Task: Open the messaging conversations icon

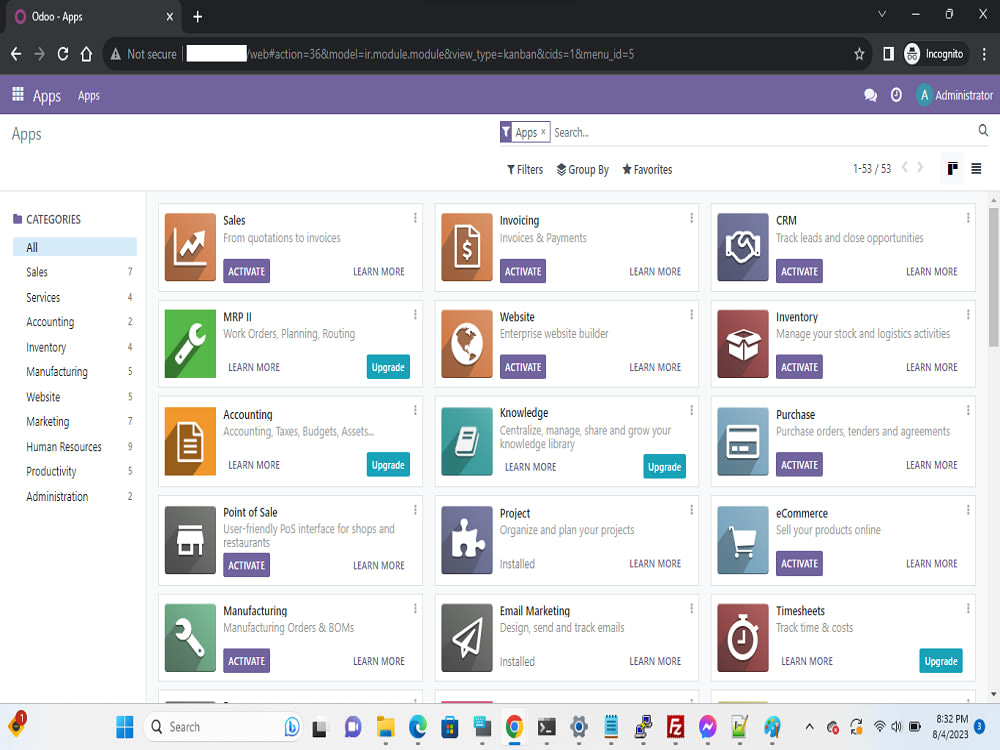Action: [870, 94]
